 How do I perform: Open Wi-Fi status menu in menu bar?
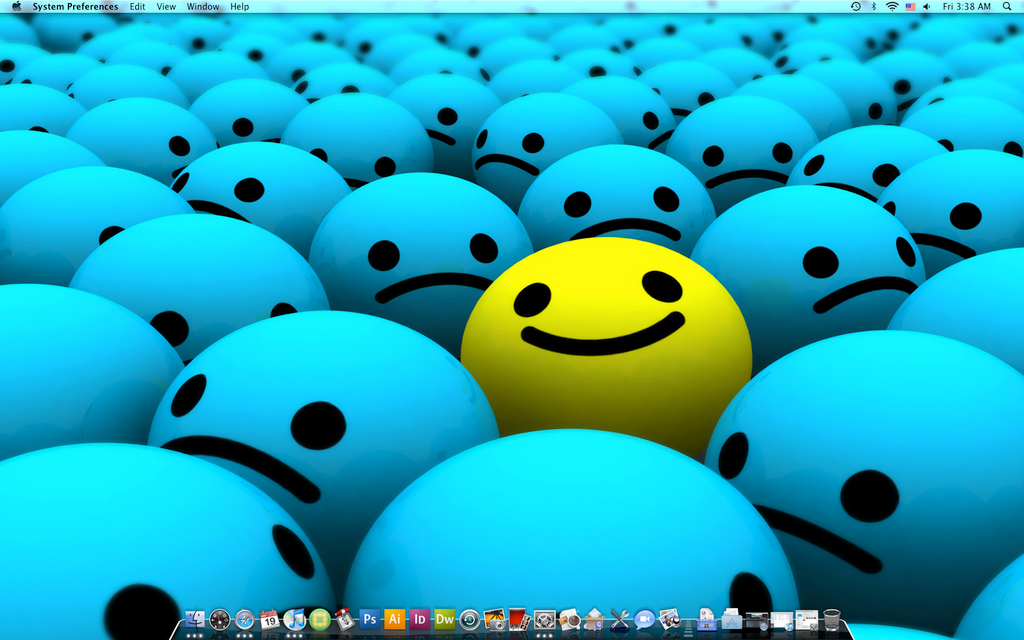(891, 7)
